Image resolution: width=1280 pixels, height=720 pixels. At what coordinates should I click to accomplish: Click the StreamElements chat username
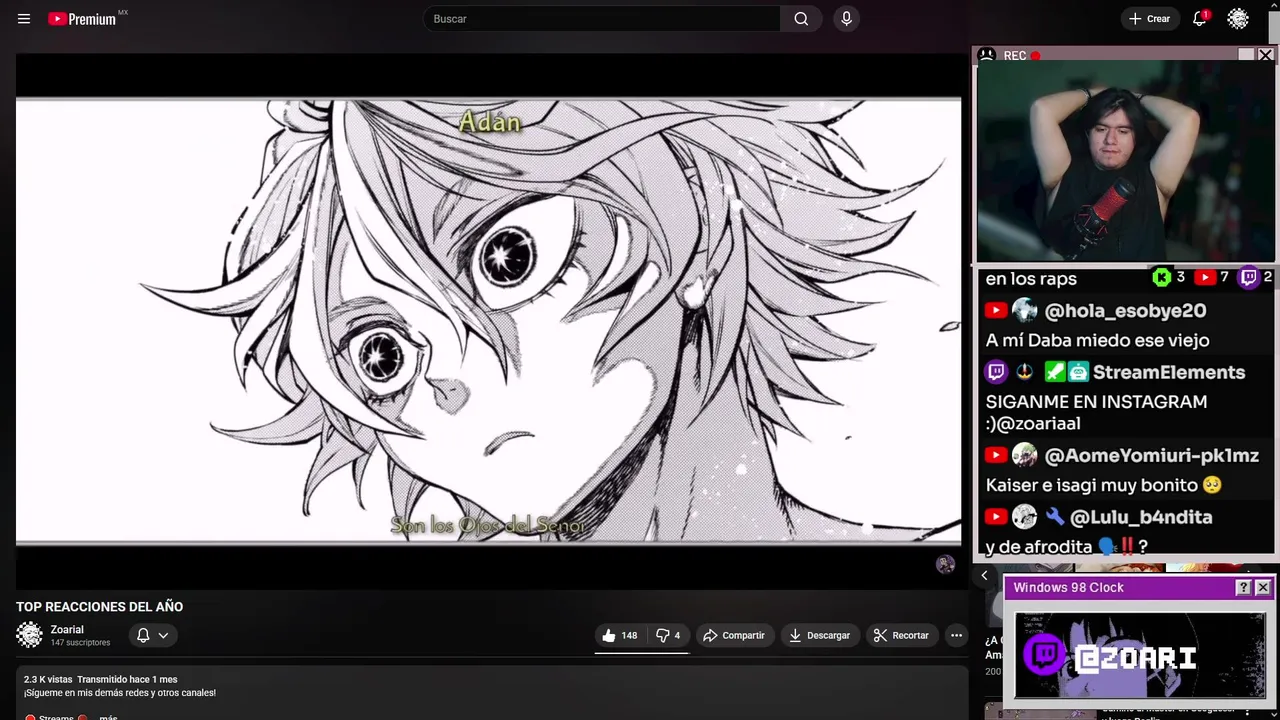[x=1169, y=372]
